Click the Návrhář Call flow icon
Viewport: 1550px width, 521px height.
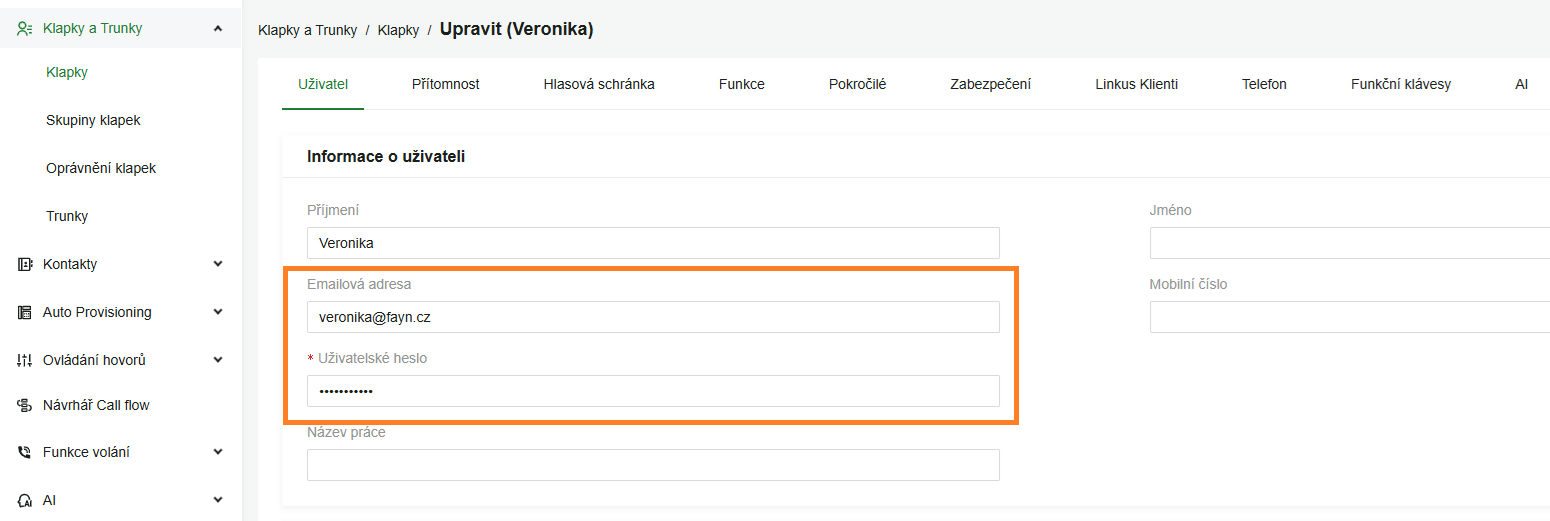pyautogui.click(x=25, y=405)
